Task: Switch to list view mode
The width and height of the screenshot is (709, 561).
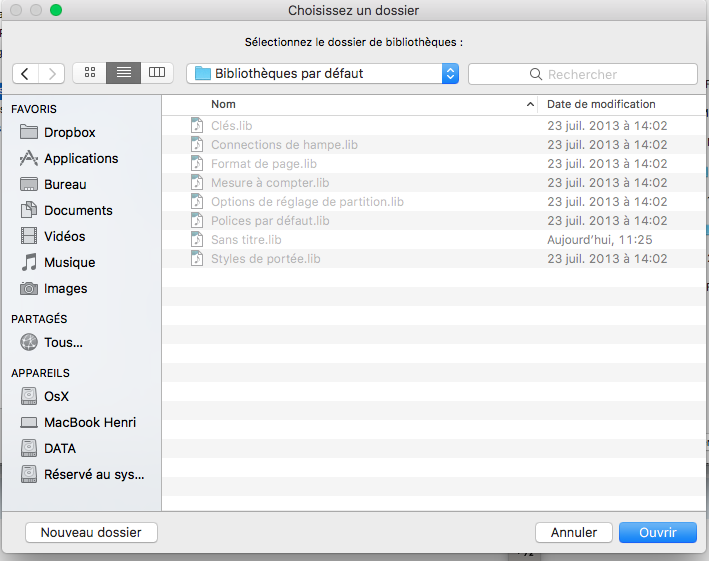Action: (x=123, y=73)
